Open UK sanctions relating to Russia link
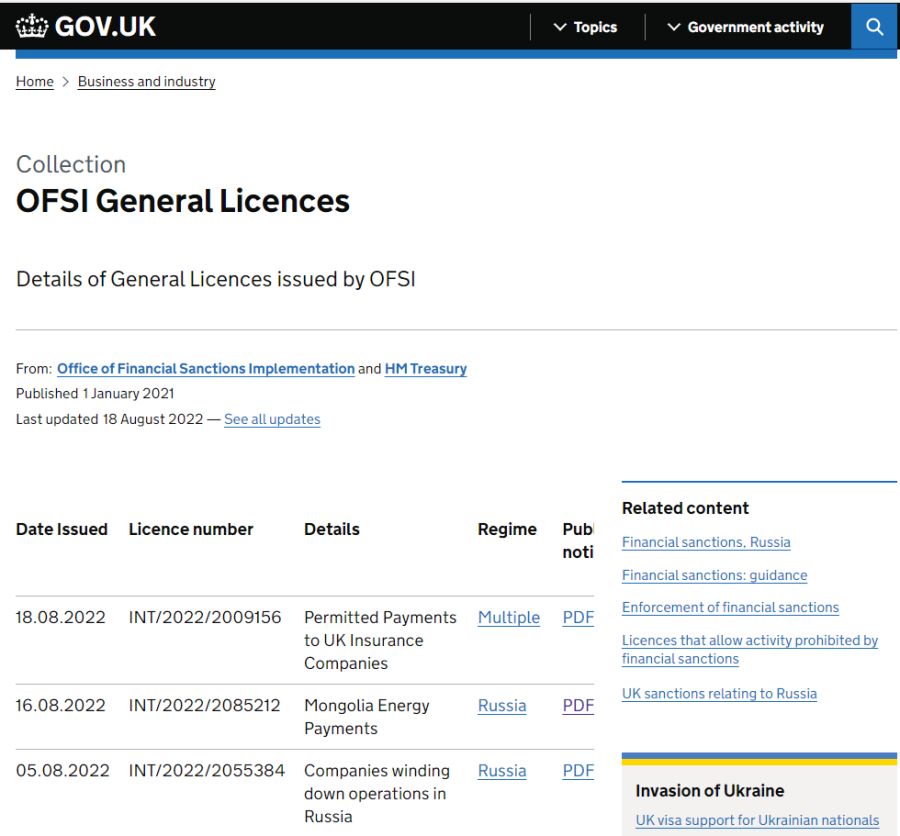The image size is (900, 836). pos(719,694)
